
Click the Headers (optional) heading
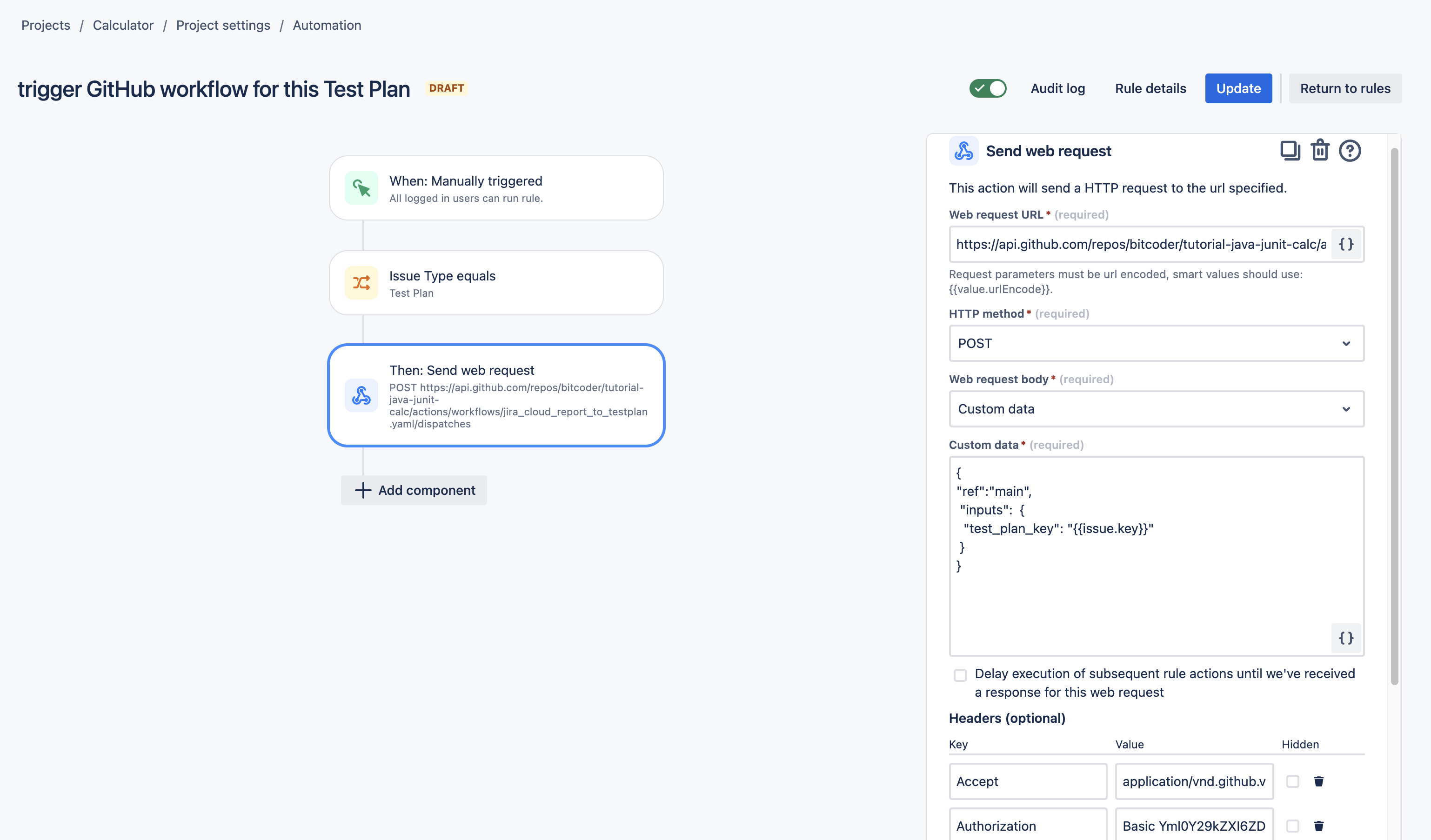1007,719
